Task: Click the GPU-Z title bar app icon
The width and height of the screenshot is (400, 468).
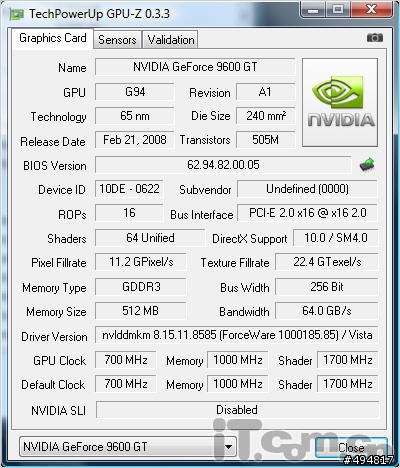Action: pos(17,14)
